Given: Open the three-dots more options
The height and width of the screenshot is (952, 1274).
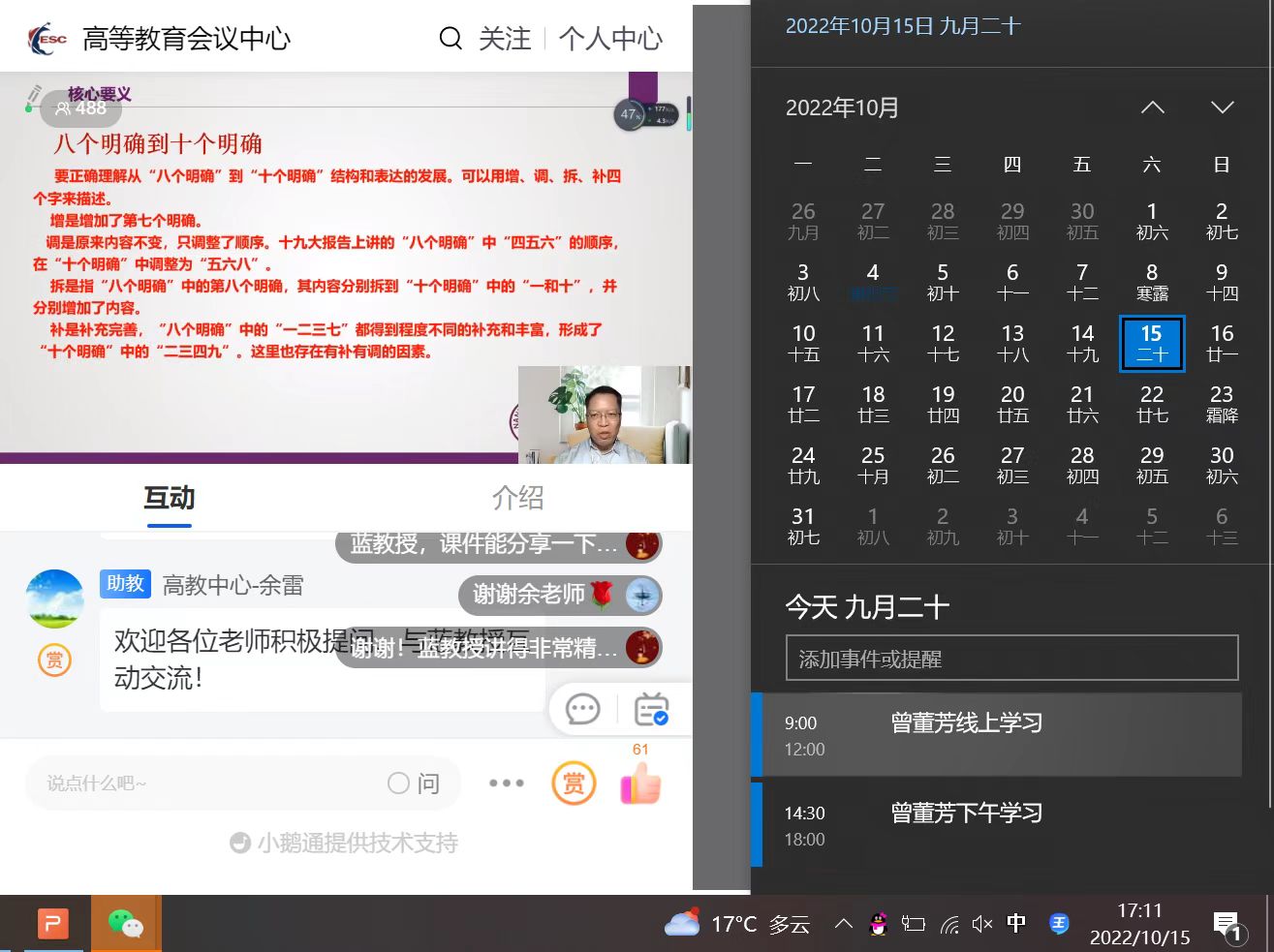Looking at the screenshot, I should pos(507,783).
